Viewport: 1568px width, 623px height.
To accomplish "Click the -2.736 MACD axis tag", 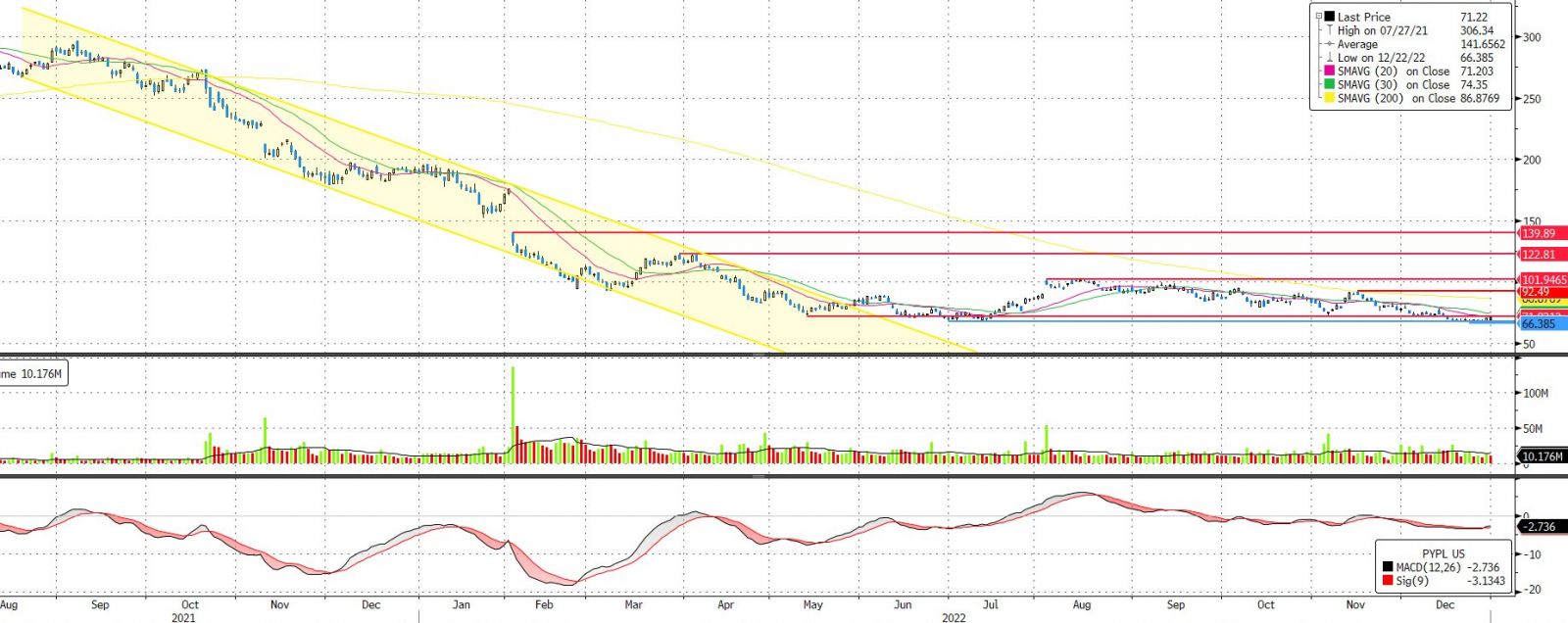I will tap(1541, 527).
